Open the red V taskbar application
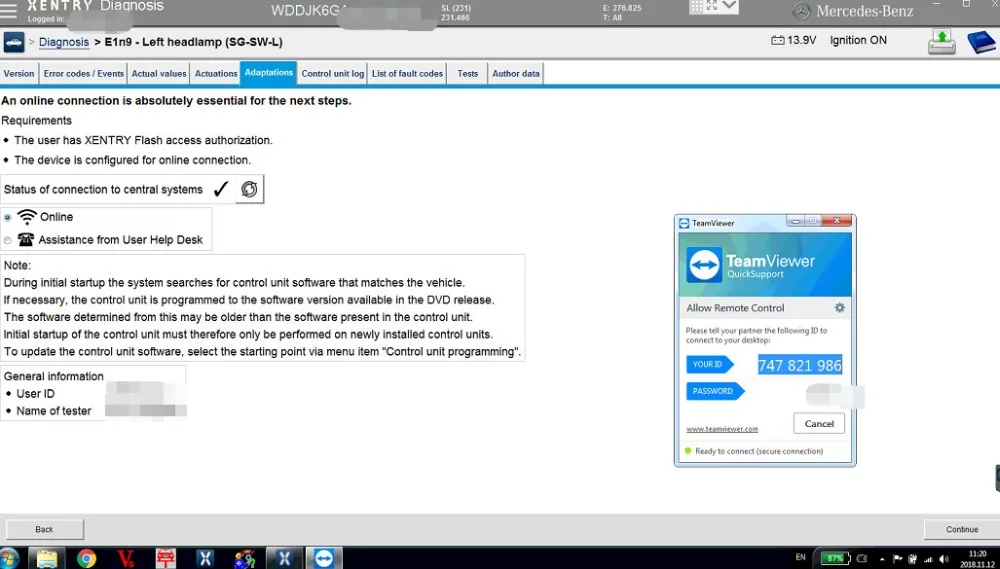 tap(126, 559)
